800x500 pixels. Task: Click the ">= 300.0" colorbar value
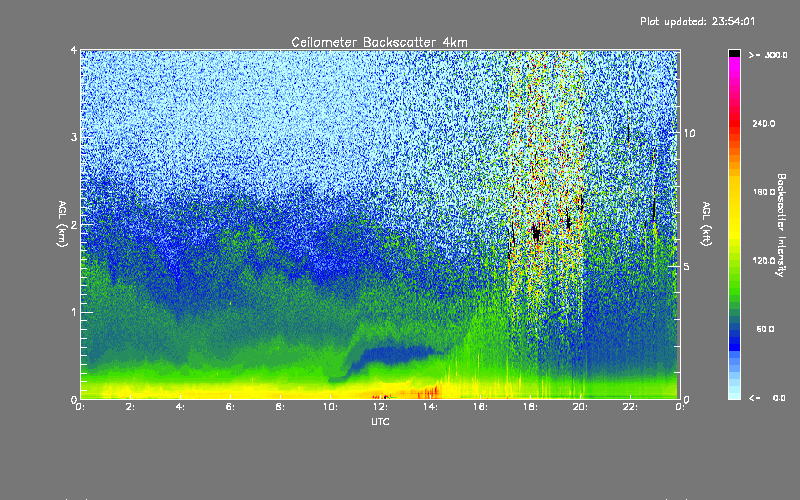(768, 55)
